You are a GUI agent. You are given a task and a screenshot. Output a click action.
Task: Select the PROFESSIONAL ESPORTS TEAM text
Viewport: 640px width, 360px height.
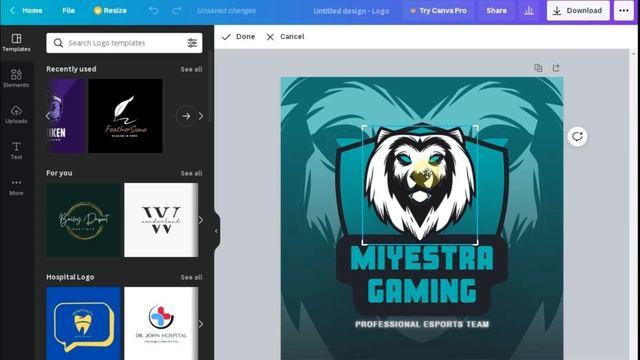(x=422, y=324)
